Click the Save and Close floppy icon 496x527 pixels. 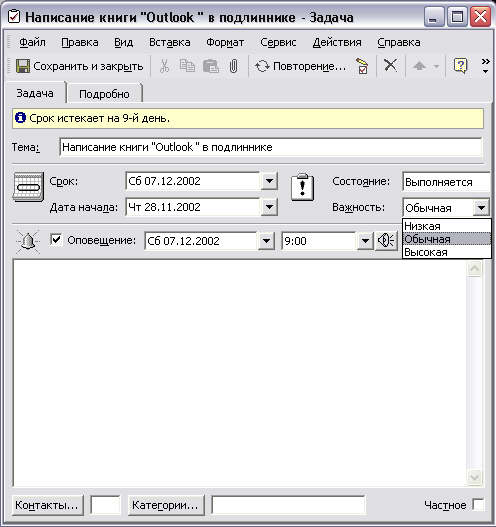23,66
